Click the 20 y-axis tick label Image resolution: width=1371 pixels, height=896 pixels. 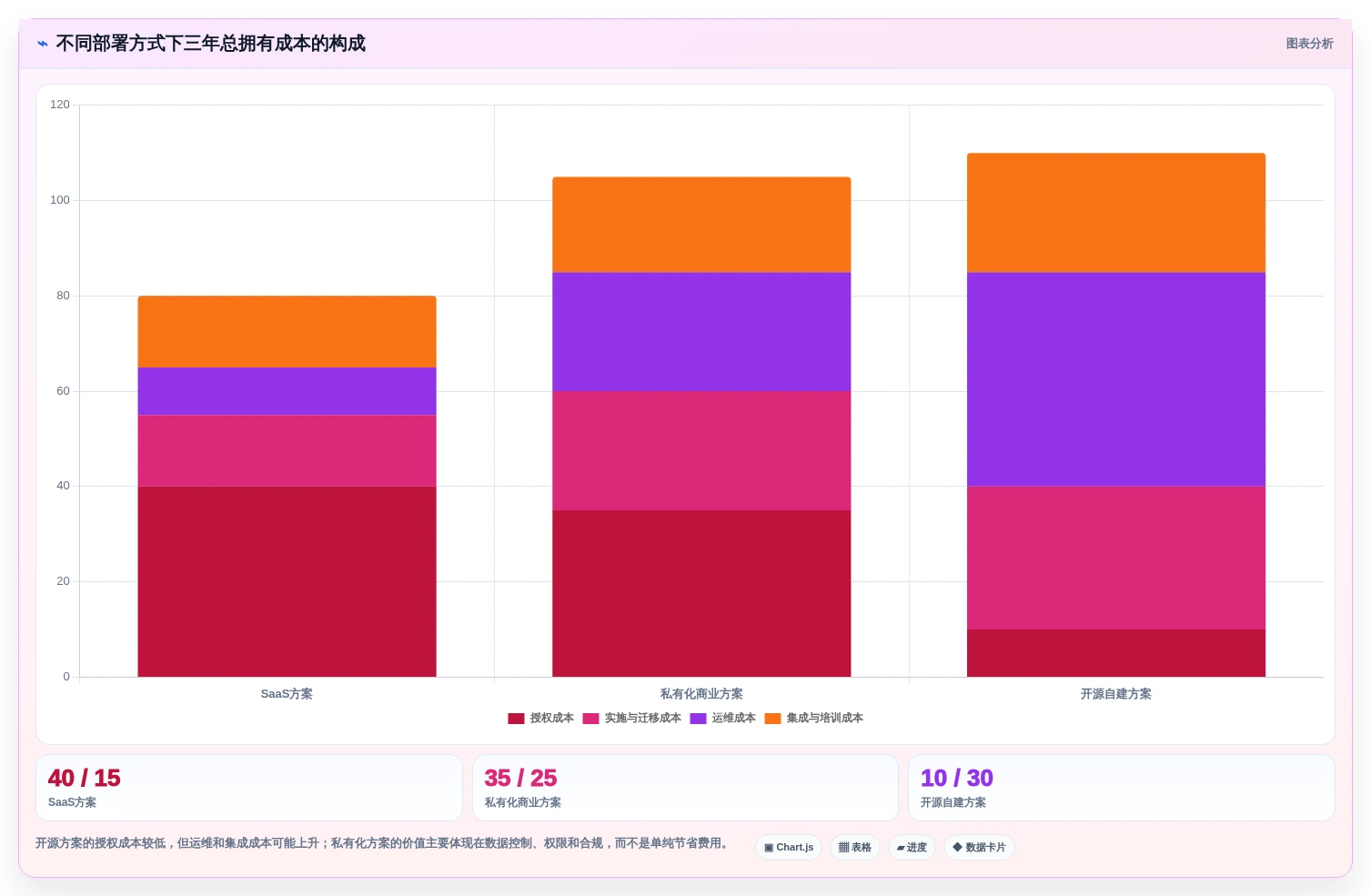[63, 581]
